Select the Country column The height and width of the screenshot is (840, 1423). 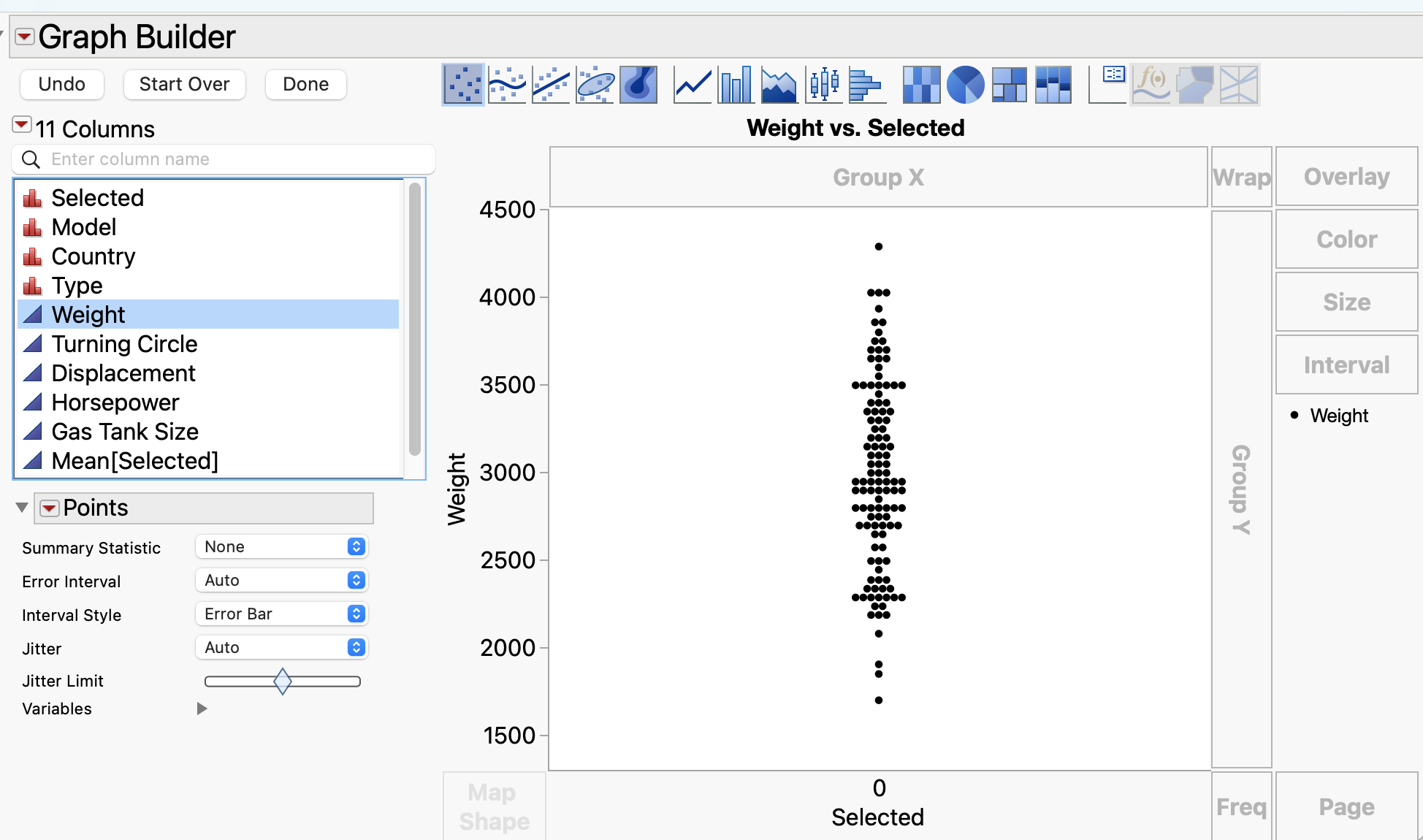[94, 256]
